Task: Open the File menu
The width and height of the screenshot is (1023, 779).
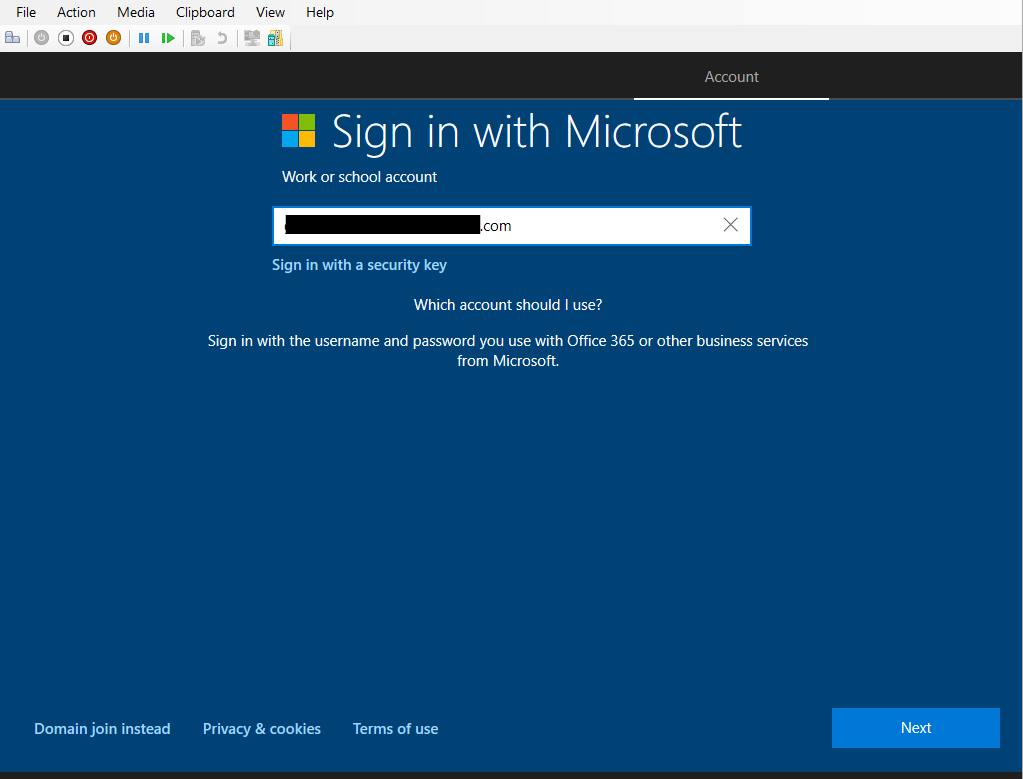Action: [26, 12]
